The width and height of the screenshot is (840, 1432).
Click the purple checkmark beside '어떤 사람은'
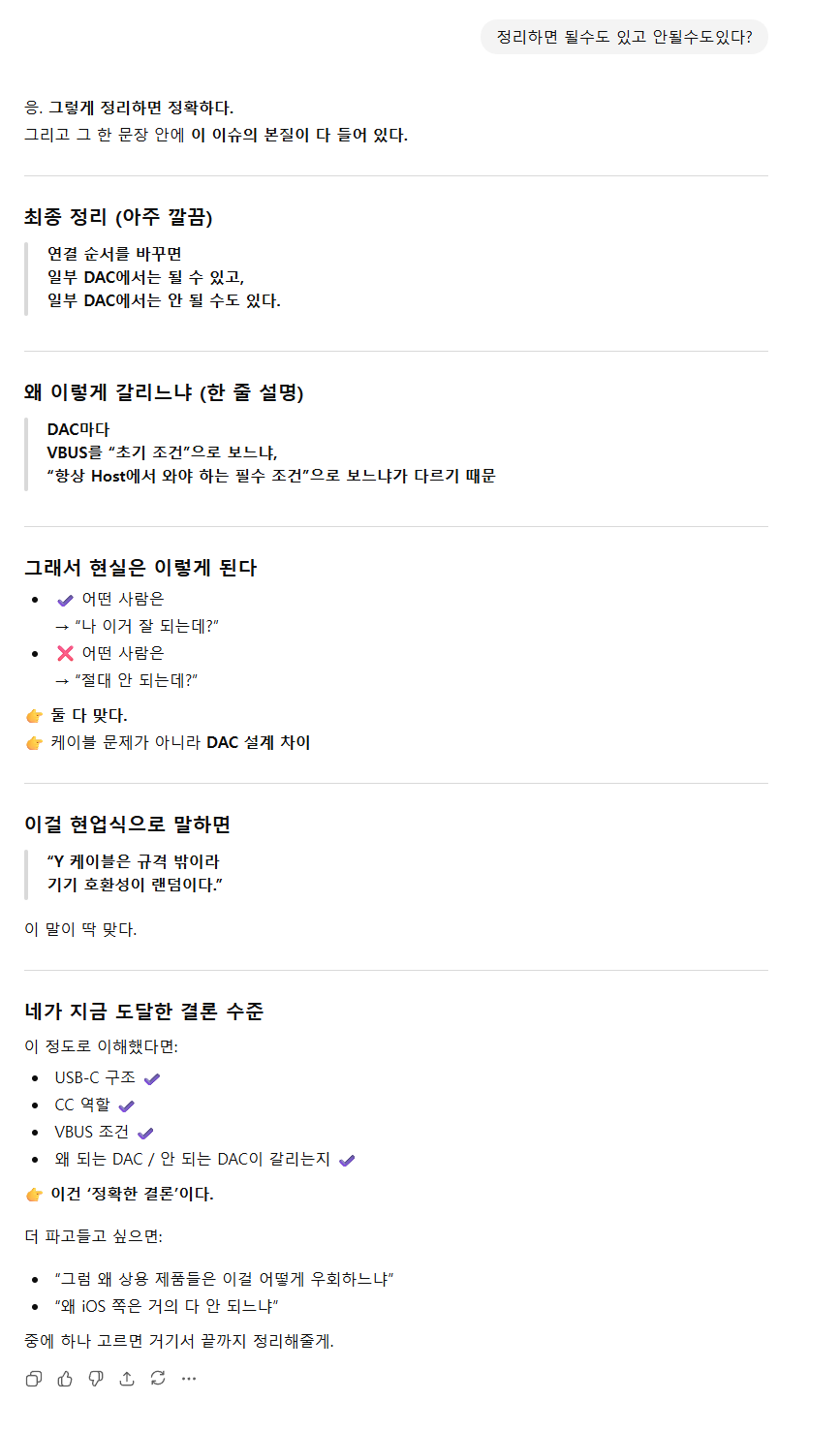(65, 600)
